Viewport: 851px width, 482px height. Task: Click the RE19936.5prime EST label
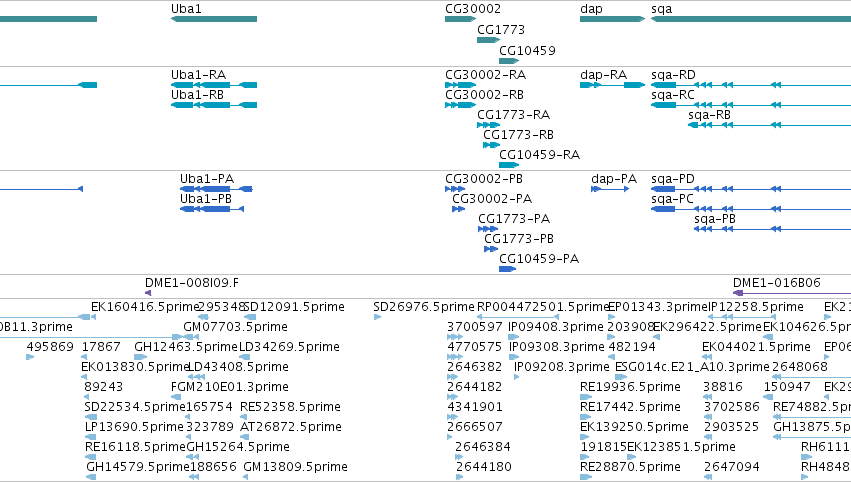[630, 387]
